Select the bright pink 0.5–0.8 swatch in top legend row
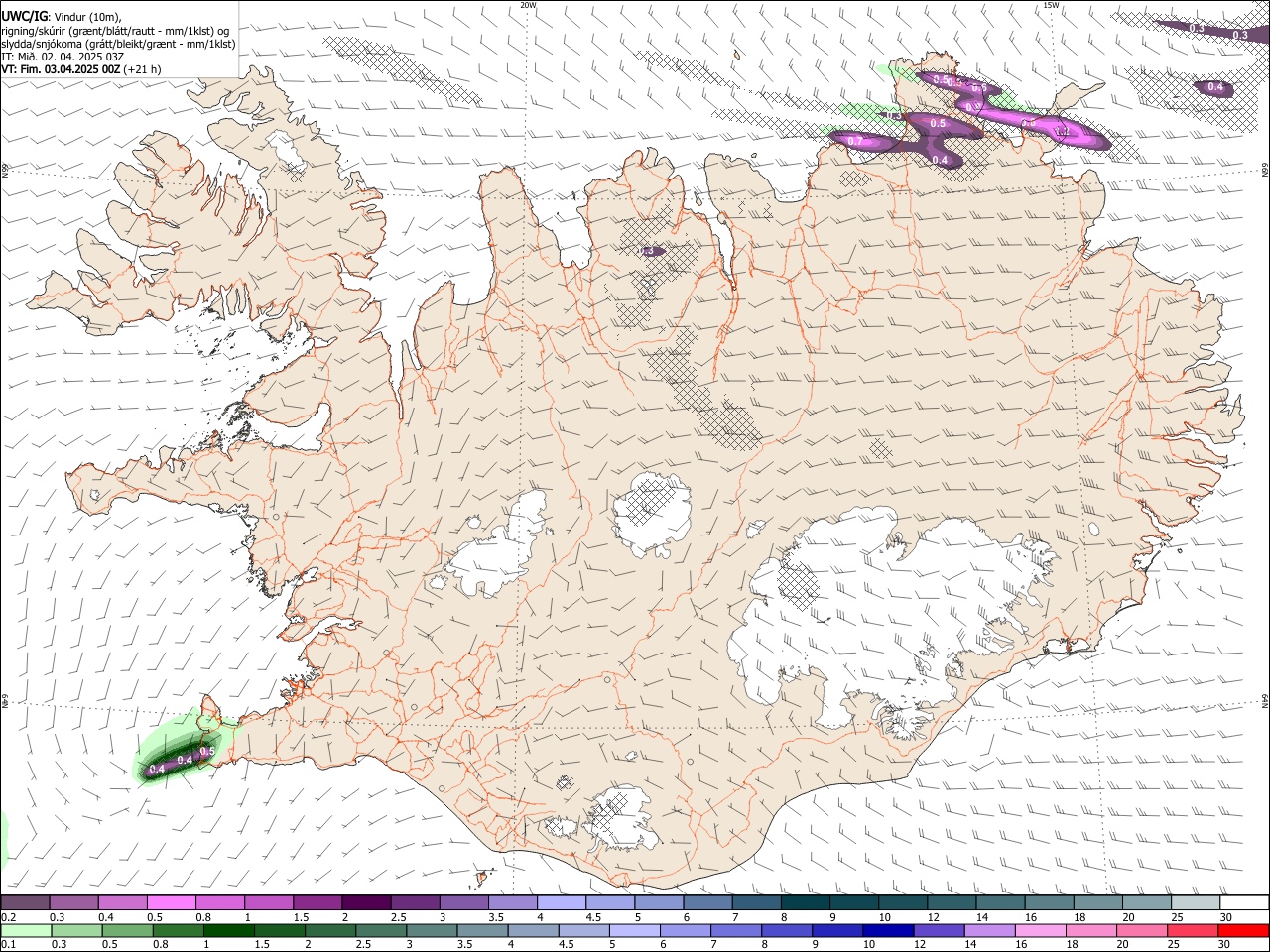The height and width of the screenshot is (952, 1270). pos(171,903)
